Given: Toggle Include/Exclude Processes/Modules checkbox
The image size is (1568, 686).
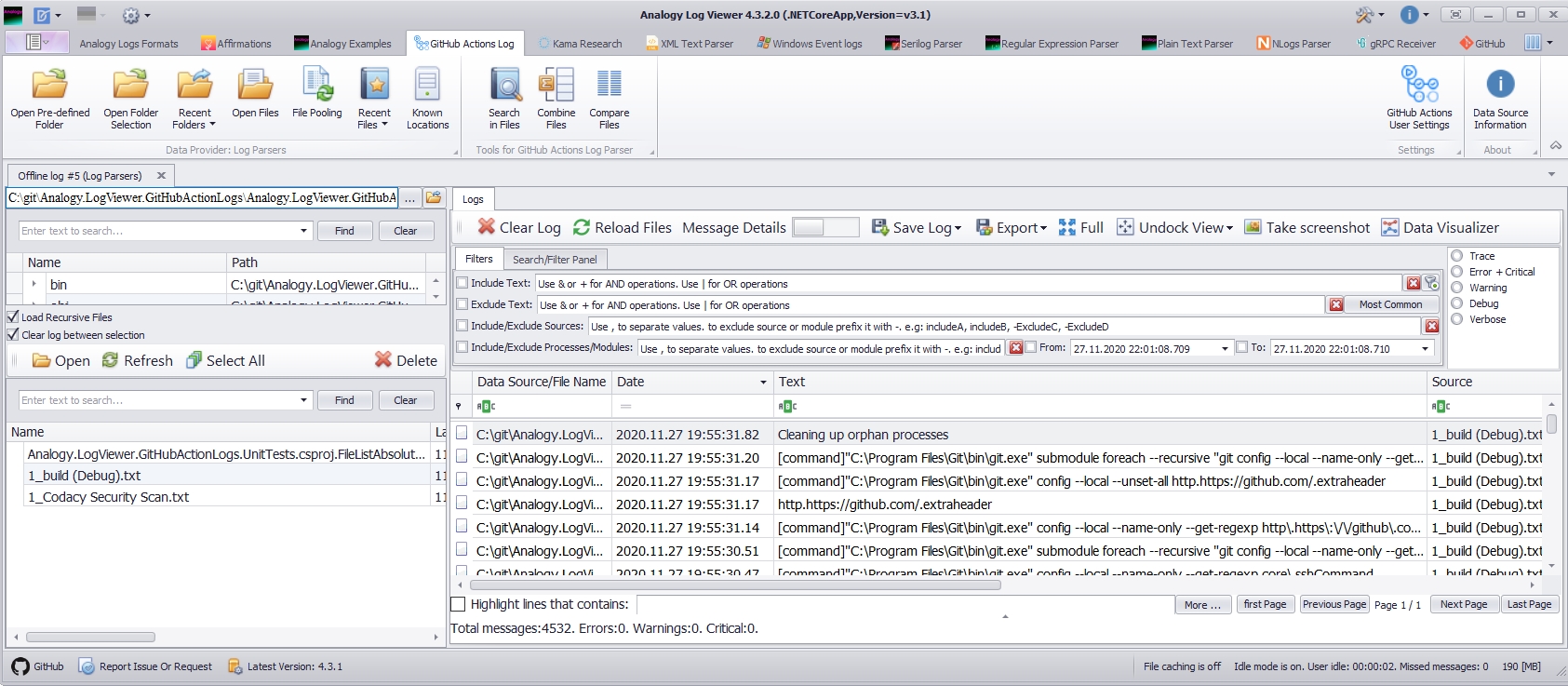Looking at the screenshot, I should click(462, 347).
